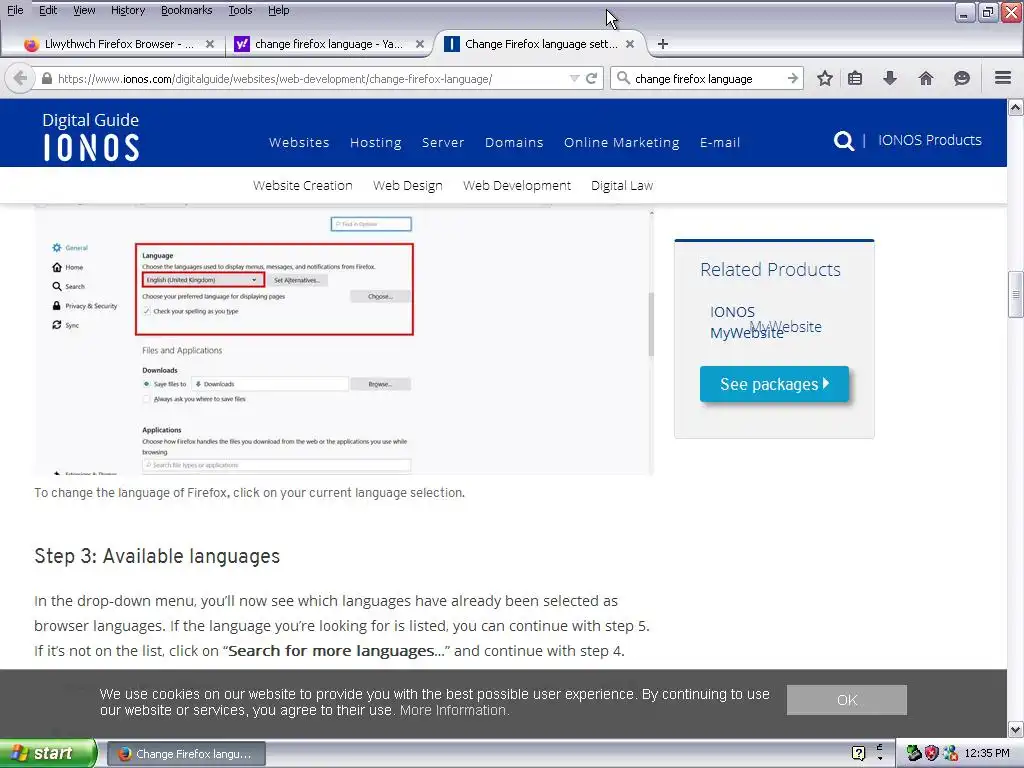Submit search with the go arrow
This screenshot has height=768, width=1024.
792,78
